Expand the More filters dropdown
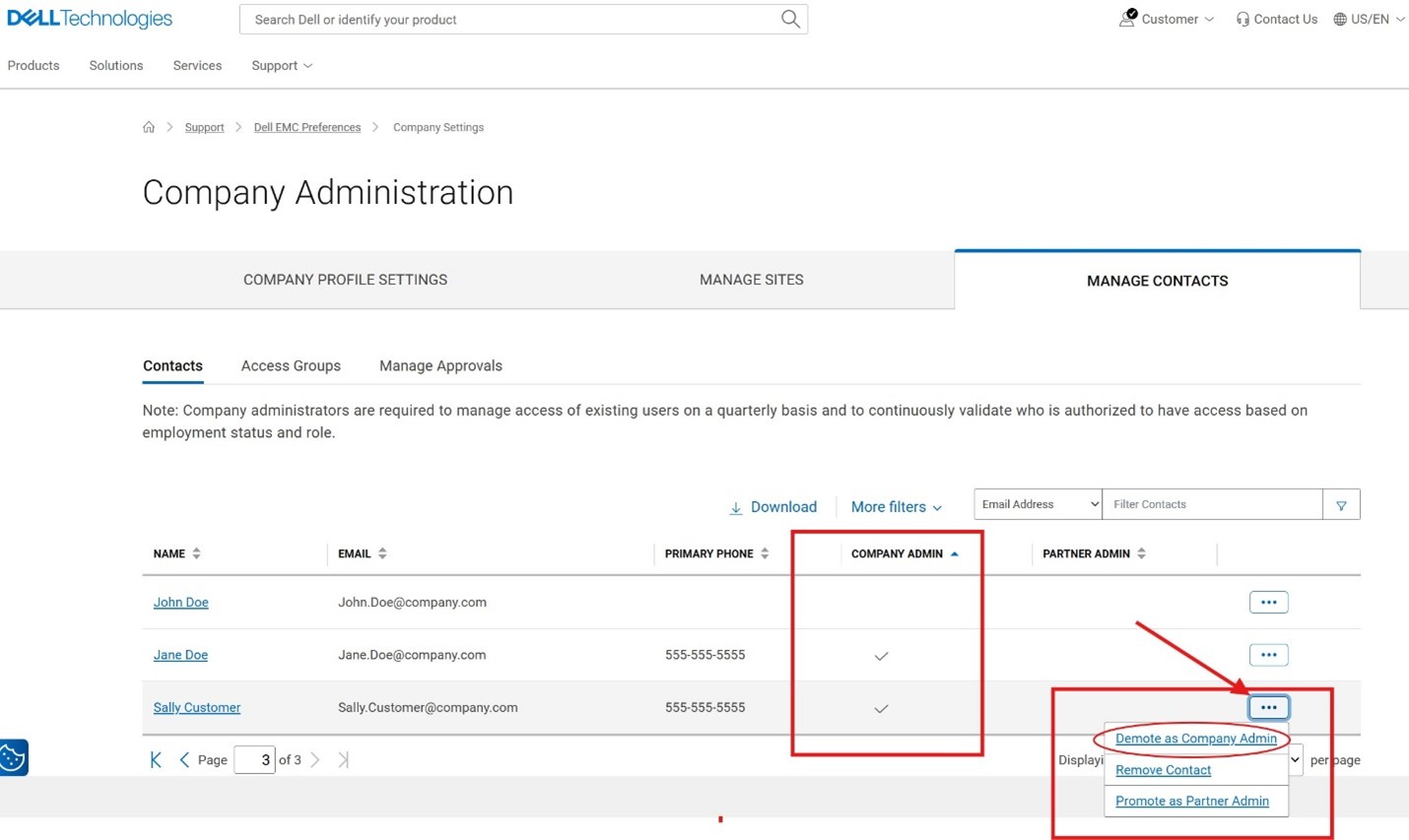1409x840 pixels. coord(896,507)
